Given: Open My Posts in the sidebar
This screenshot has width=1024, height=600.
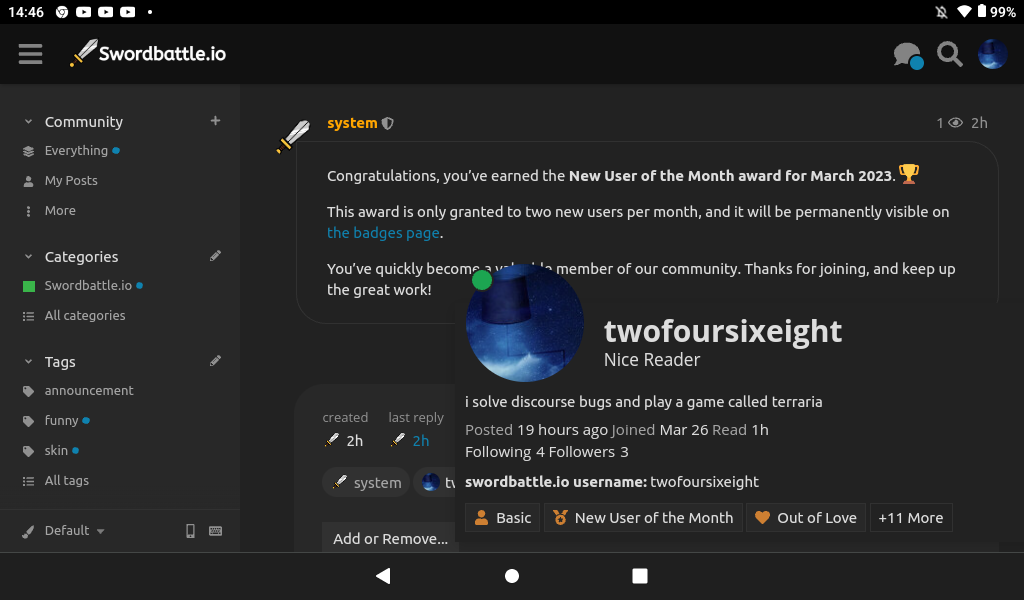Looking at the screenshot, I should (71, 181).
